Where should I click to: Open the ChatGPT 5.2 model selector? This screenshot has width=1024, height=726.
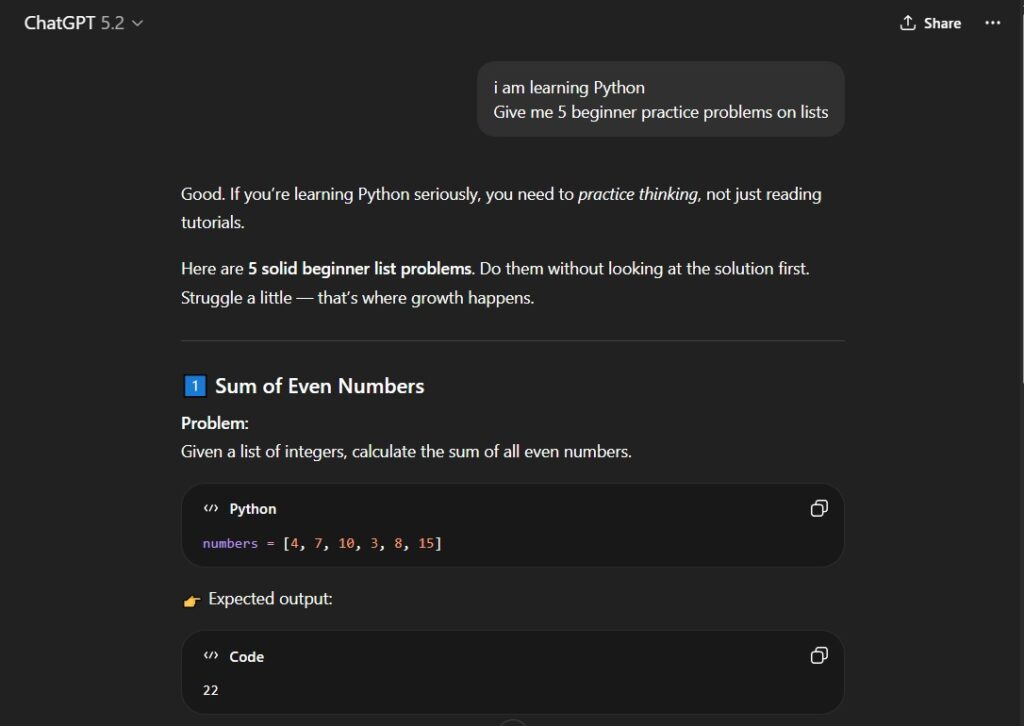(x=83, y=22)
